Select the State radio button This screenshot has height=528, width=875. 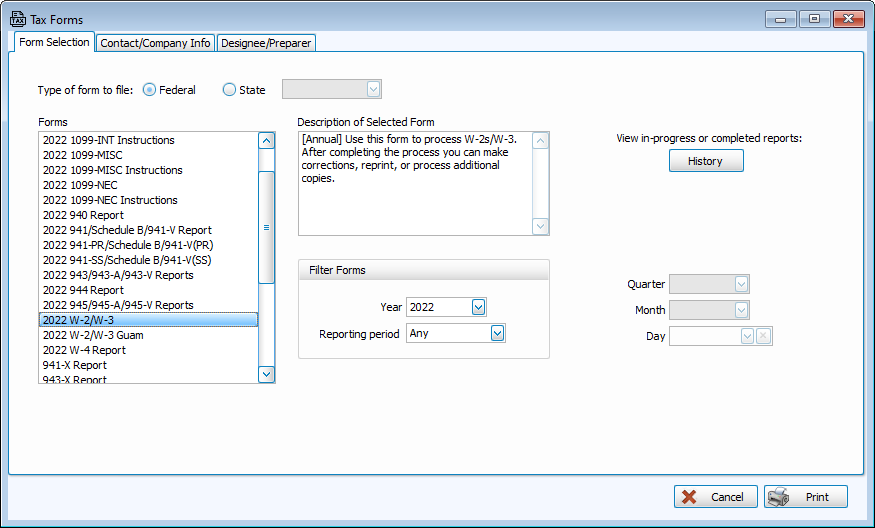230,90
